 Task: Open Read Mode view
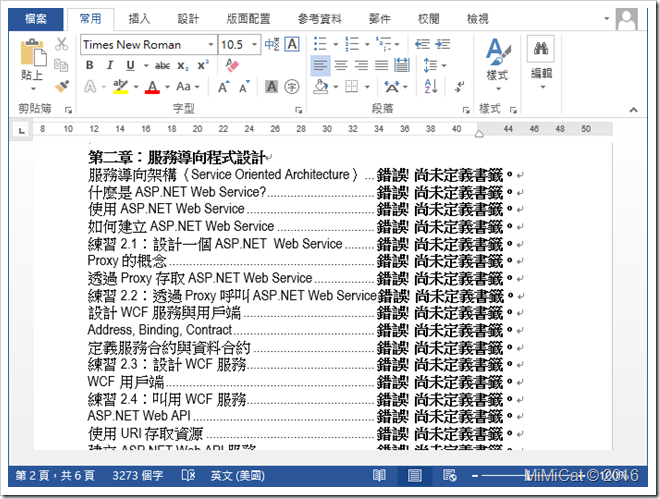click(x=379, y=475)
